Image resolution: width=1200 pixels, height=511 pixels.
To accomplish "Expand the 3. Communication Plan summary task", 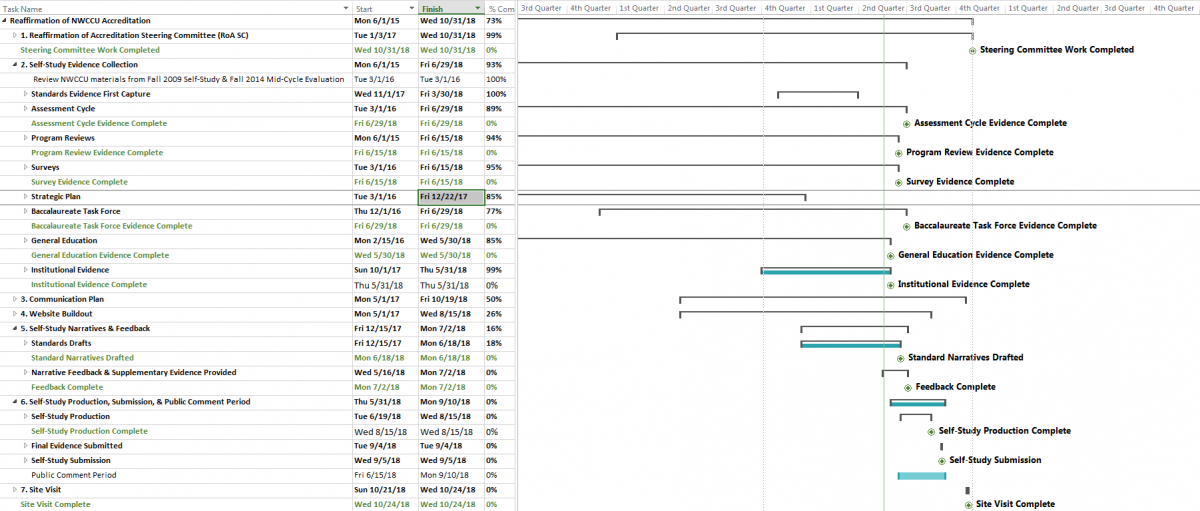I will coord(15,299).
